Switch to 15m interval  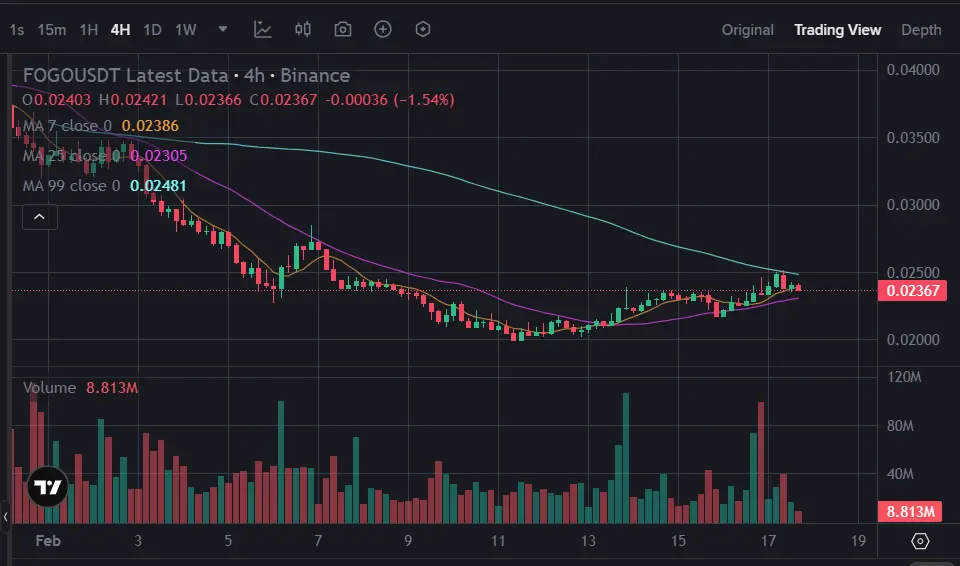pyautogui.click(x=51, y=29)
